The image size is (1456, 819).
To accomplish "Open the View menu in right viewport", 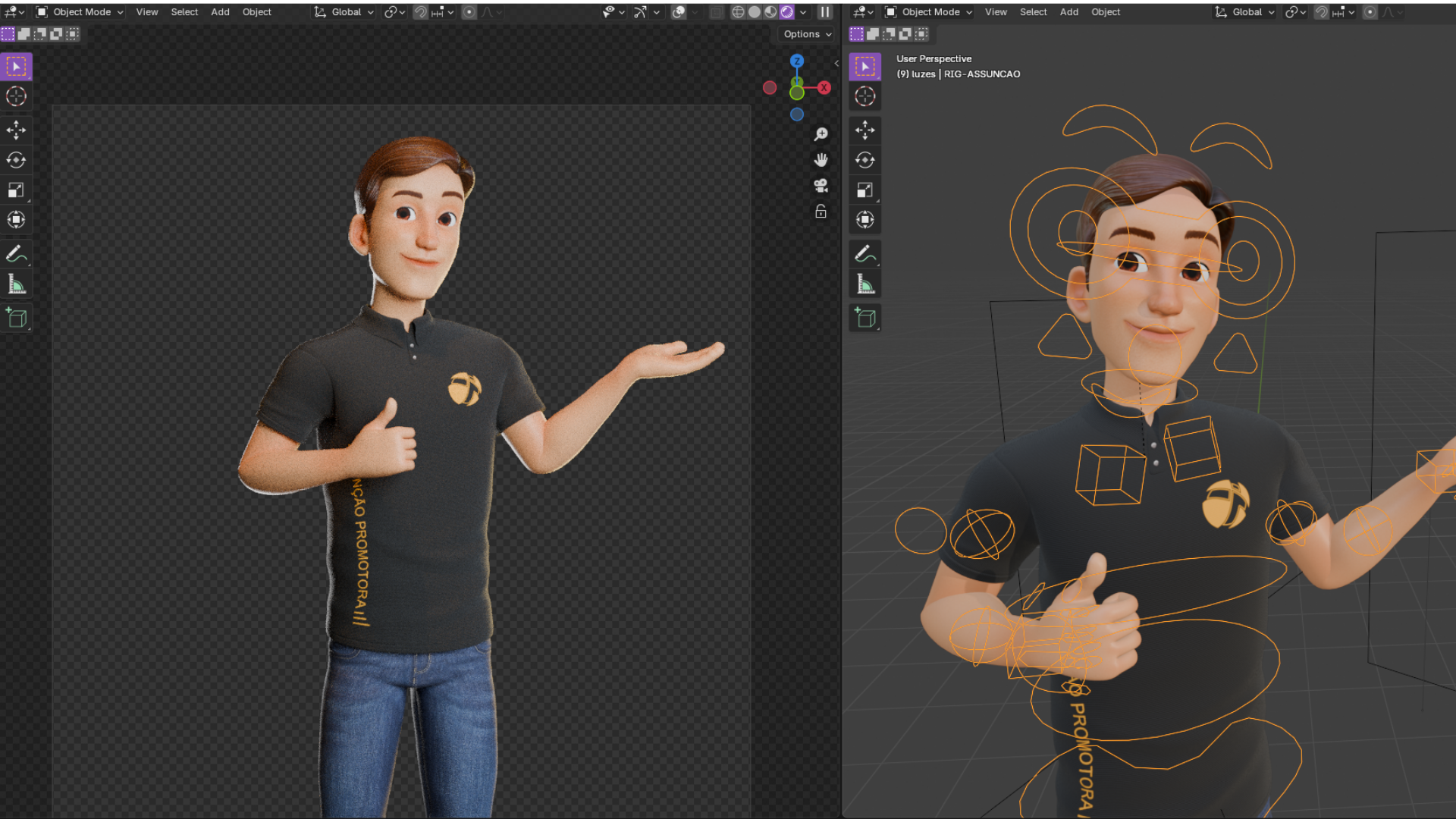I will [995, 12].
